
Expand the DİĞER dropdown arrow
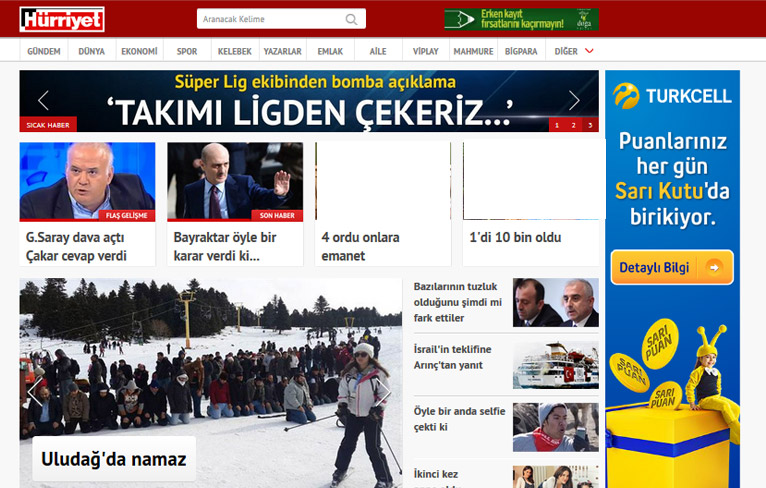point(589,51)
